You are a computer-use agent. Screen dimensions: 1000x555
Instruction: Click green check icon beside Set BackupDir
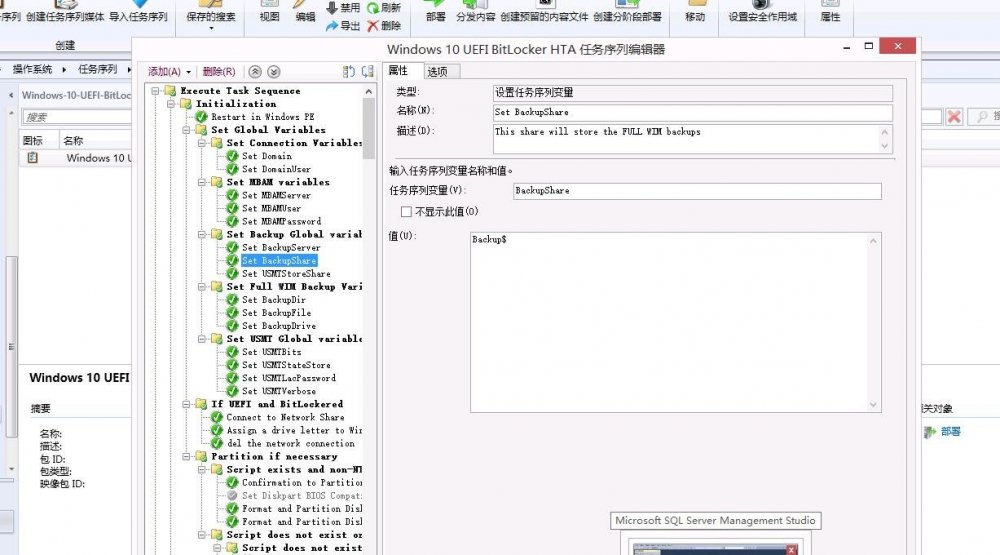[232, 299]
